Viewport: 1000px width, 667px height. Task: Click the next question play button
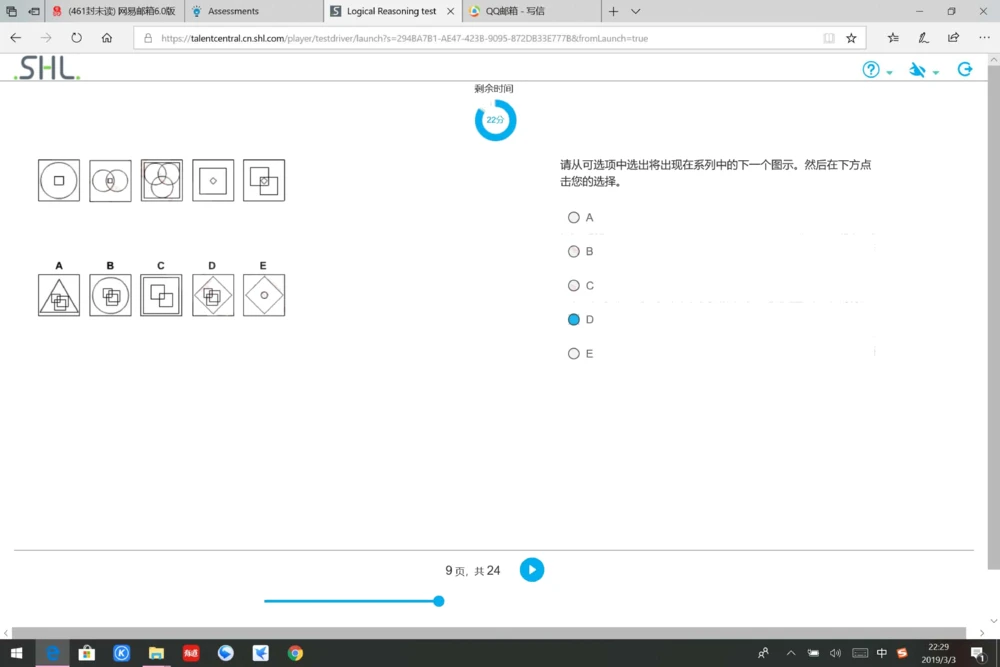[531, 569]
